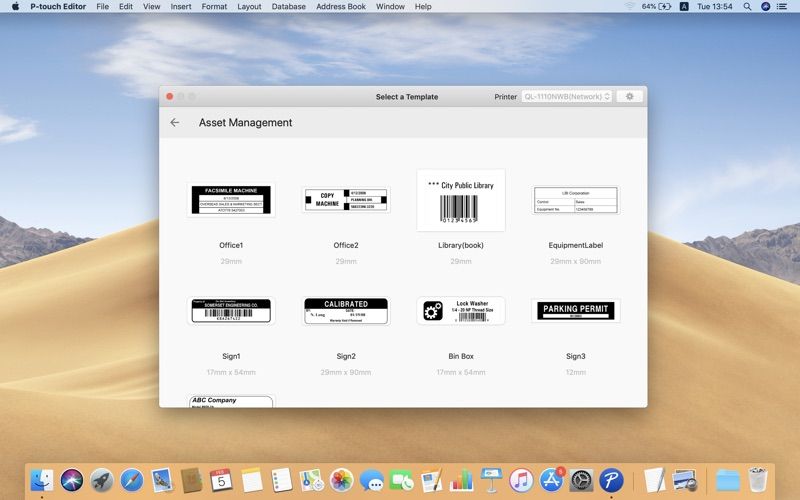
Task: Choose the Sign2 CALIBRATED template
Action: (346, 311)
